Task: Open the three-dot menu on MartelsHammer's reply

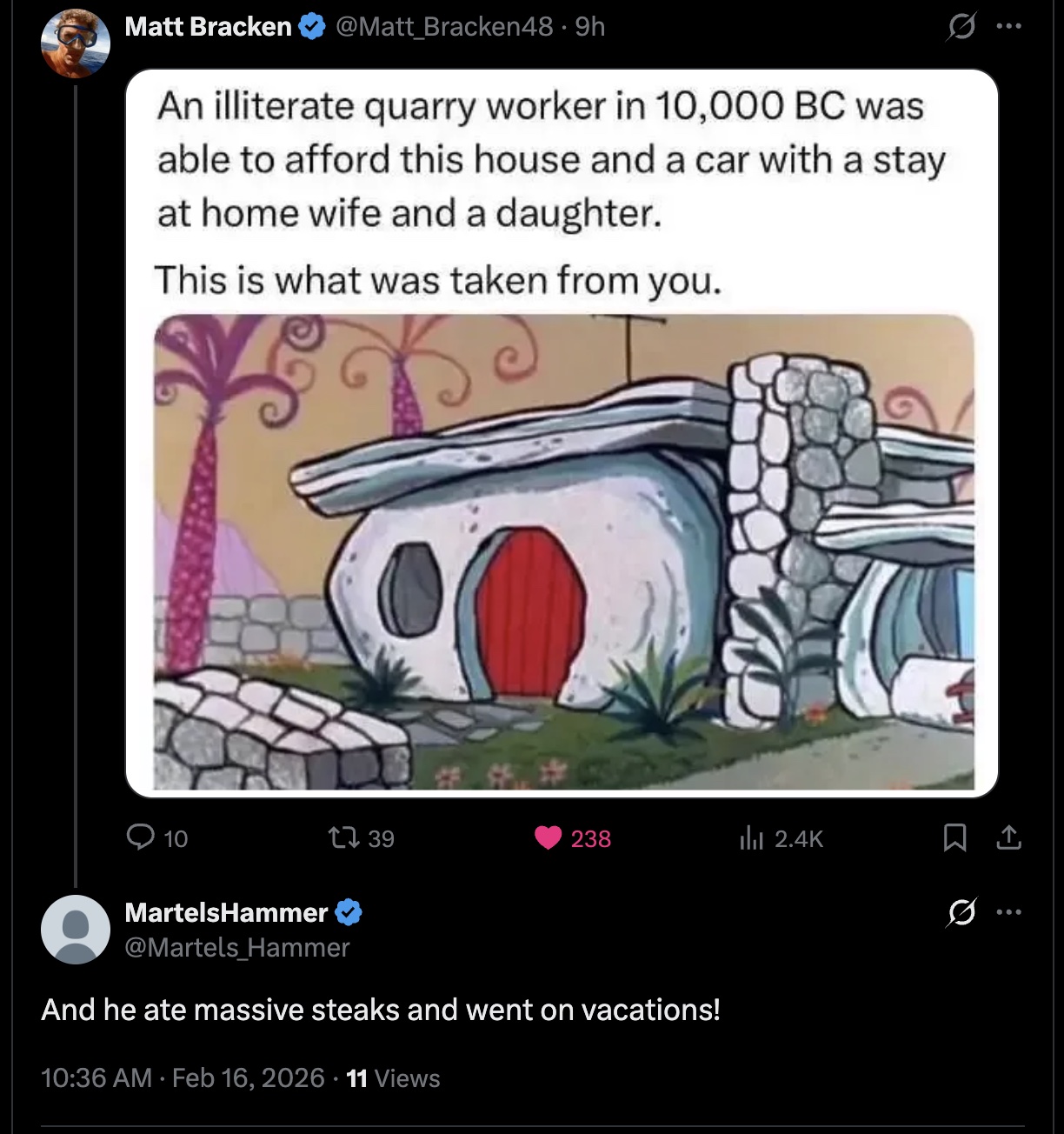Action: [1008, 912]
